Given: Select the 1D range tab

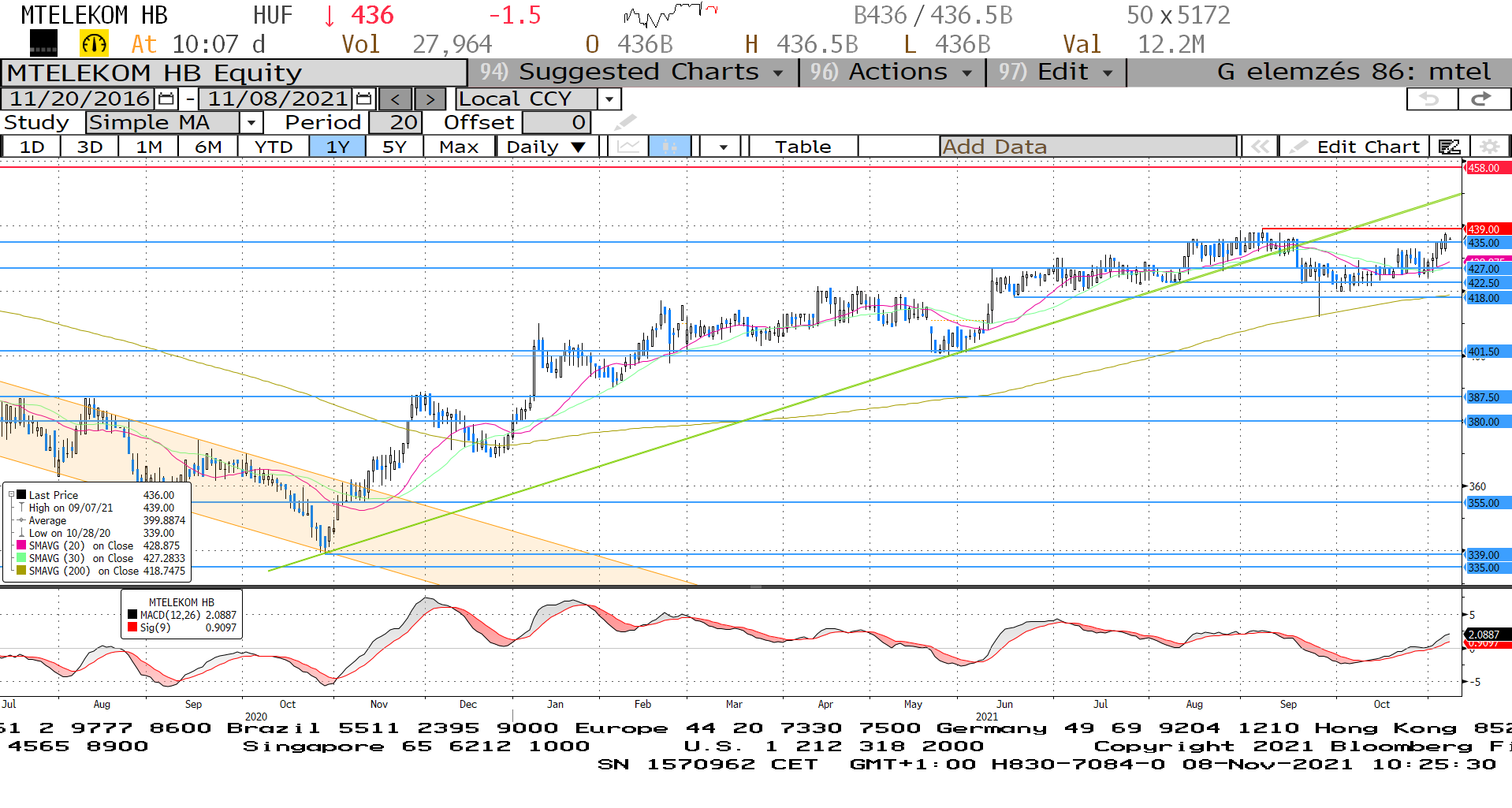Looking at the screenshot, I should 32,147.
